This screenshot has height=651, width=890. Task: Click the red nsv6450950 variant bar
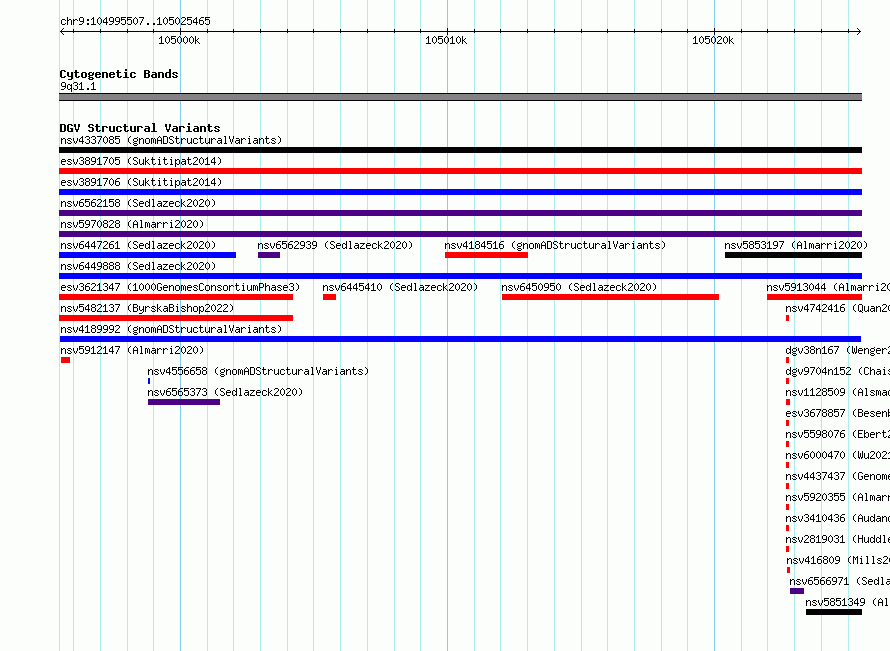click(x=610, y=297)
